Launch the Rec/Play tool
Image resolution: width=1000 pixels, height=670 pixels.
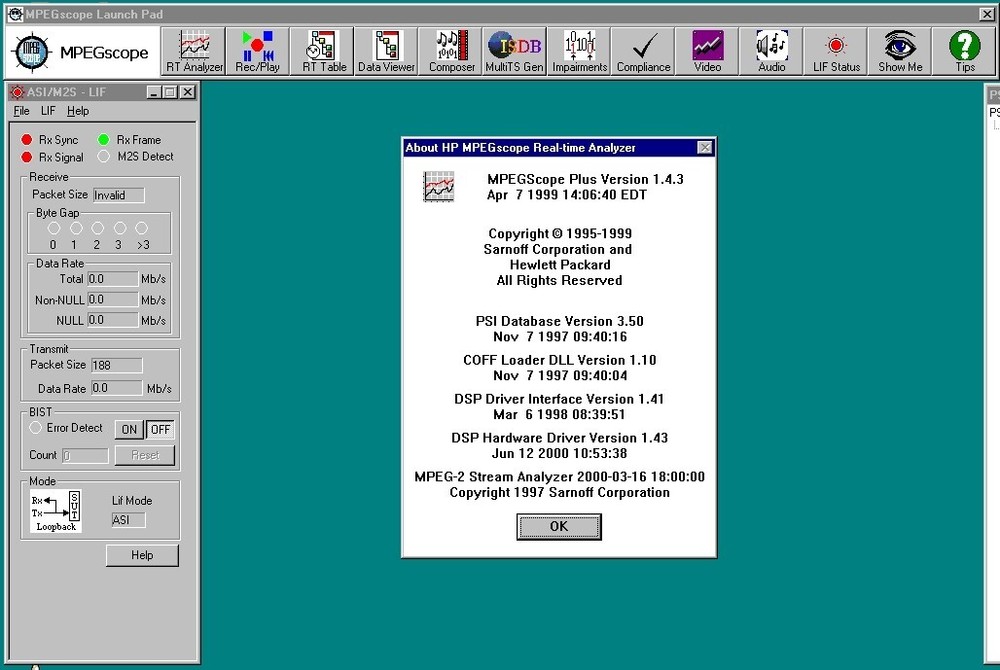tap(257, 50)
